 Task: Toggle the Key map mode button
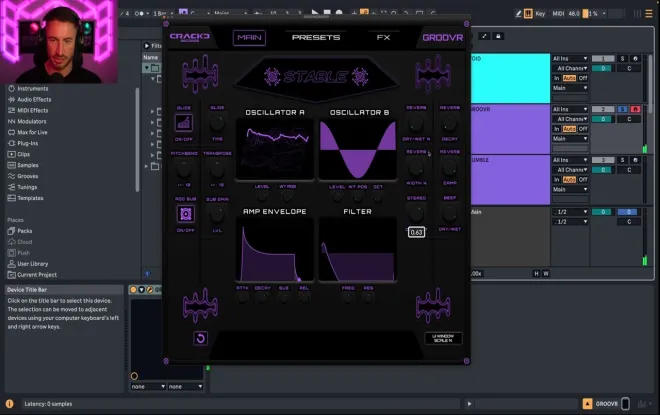pos(540,13)
